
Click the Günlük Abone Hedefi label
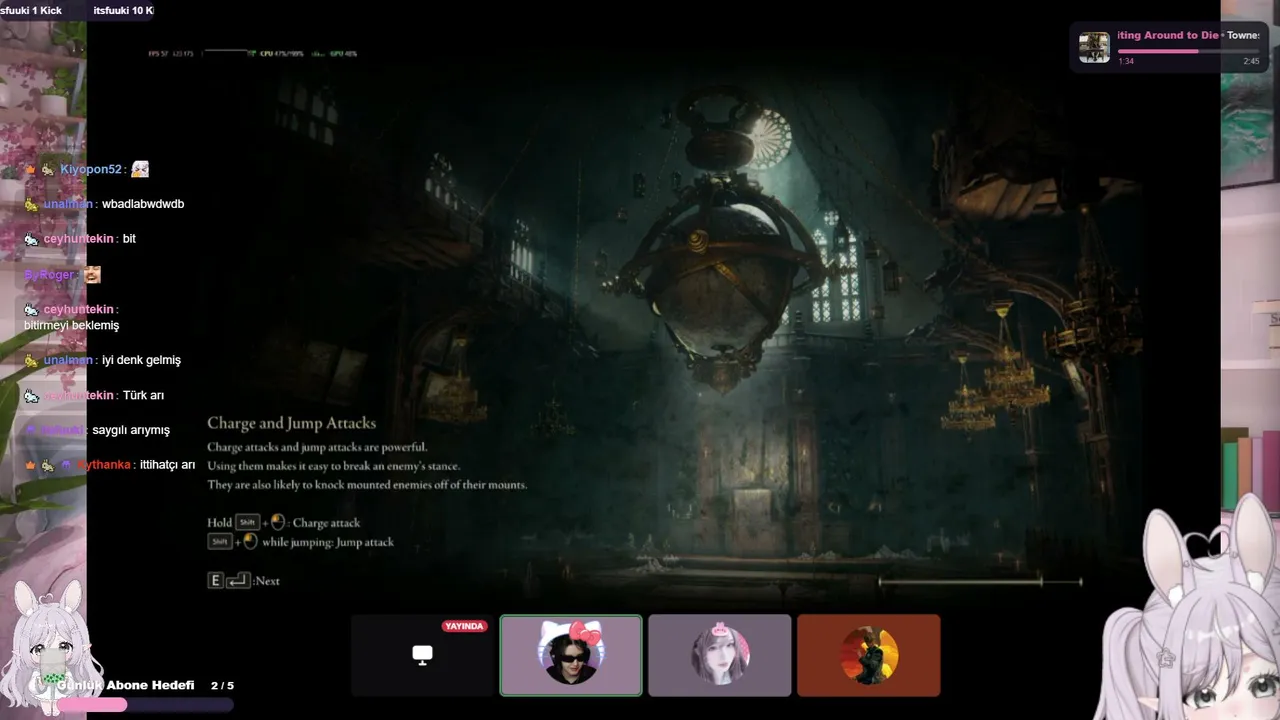[125, 685]
